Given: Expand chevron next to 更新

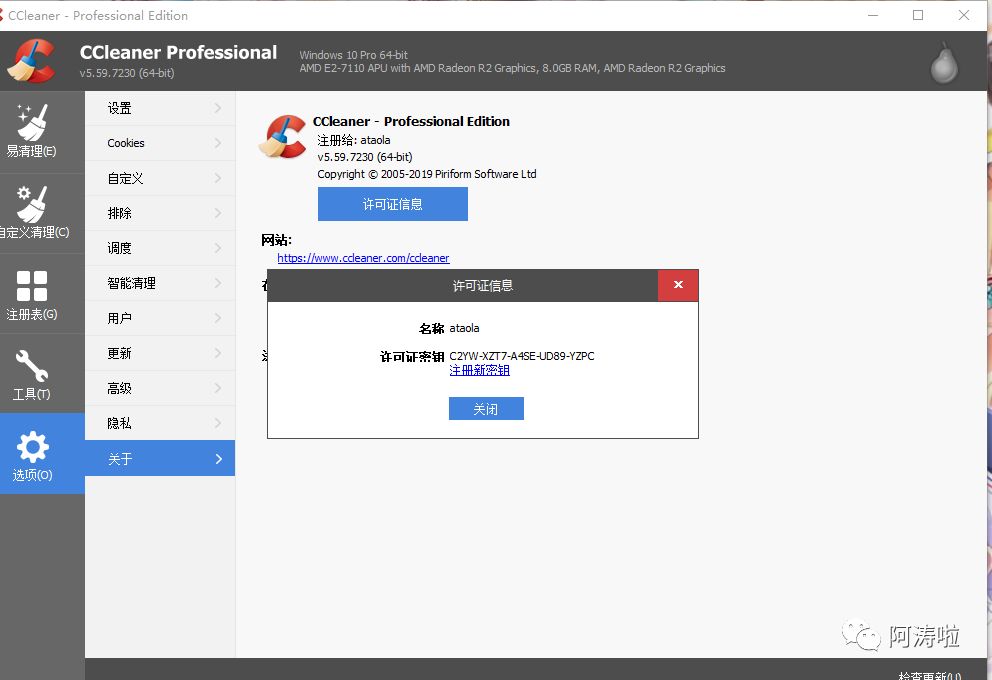Looking at the screenshot, I should tap(218, 353).
